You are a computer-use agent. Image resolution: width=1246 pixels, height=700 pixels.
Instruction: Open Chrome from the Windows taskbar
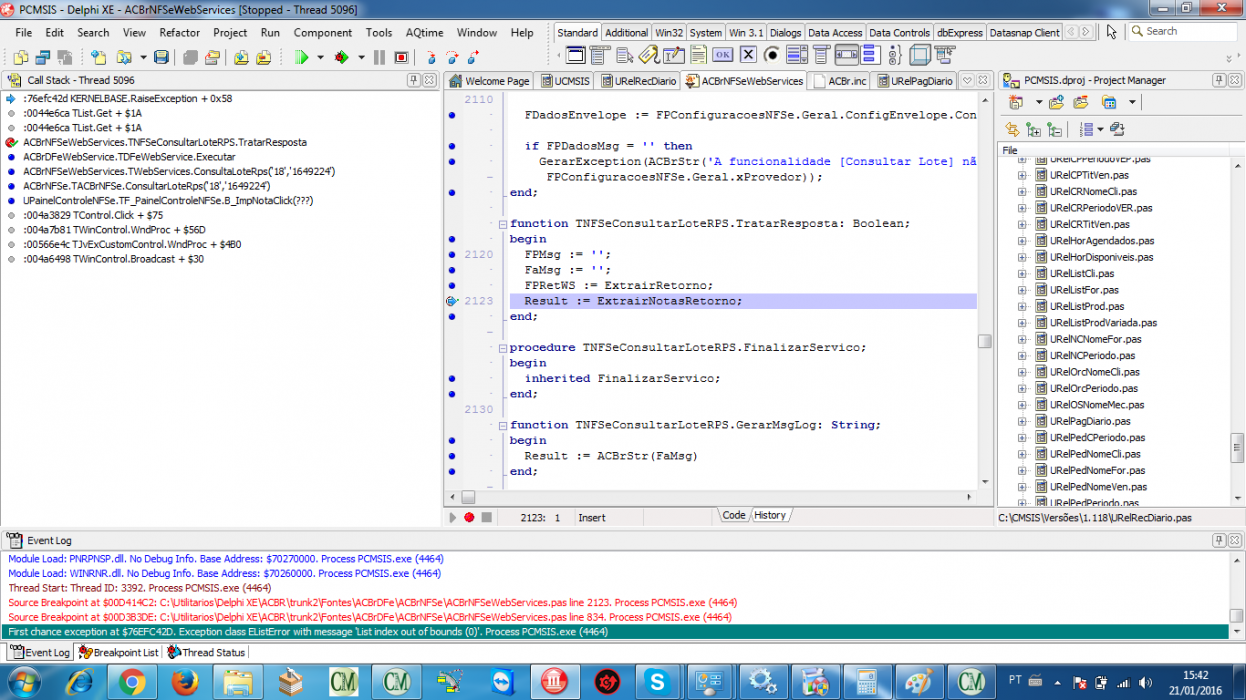click(130, 682)
